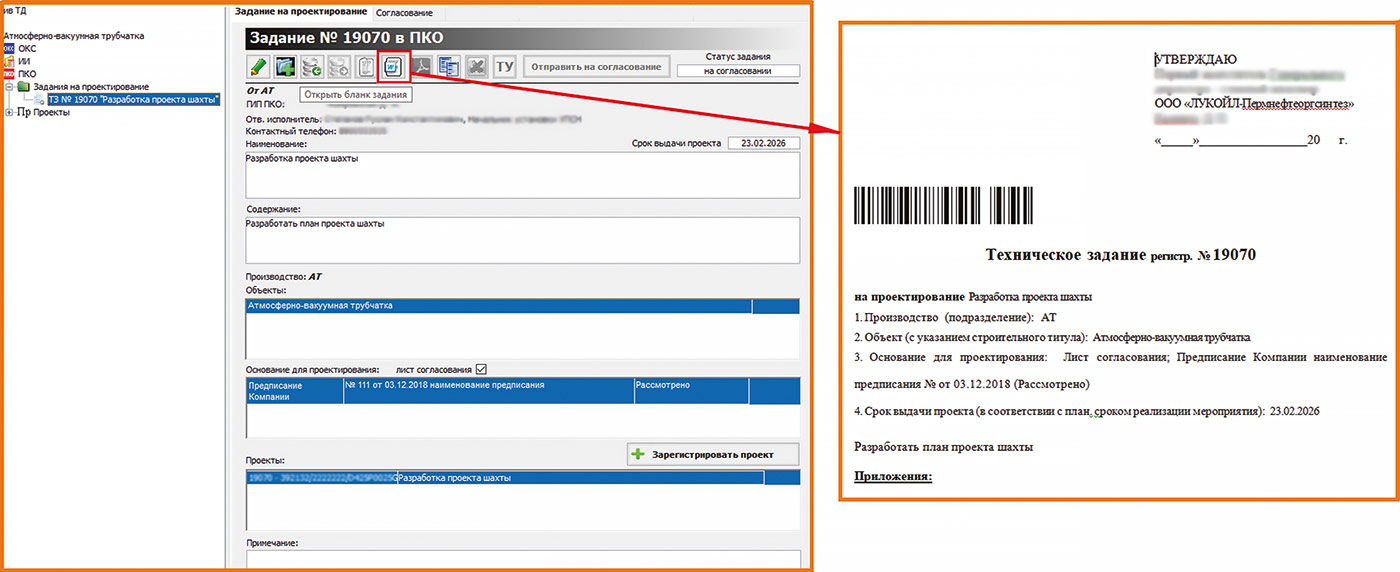The height and width of the screenshot is (572, 1400).
Task: Expand the 'Проекты' tree node
Action: (x=9, y=112)
